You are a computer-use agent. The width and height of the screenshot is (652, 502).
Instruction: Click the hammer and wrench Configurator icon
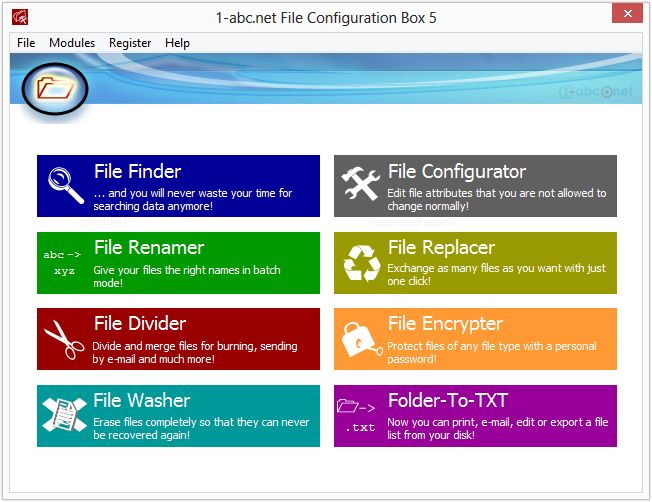tap(360, 183)
